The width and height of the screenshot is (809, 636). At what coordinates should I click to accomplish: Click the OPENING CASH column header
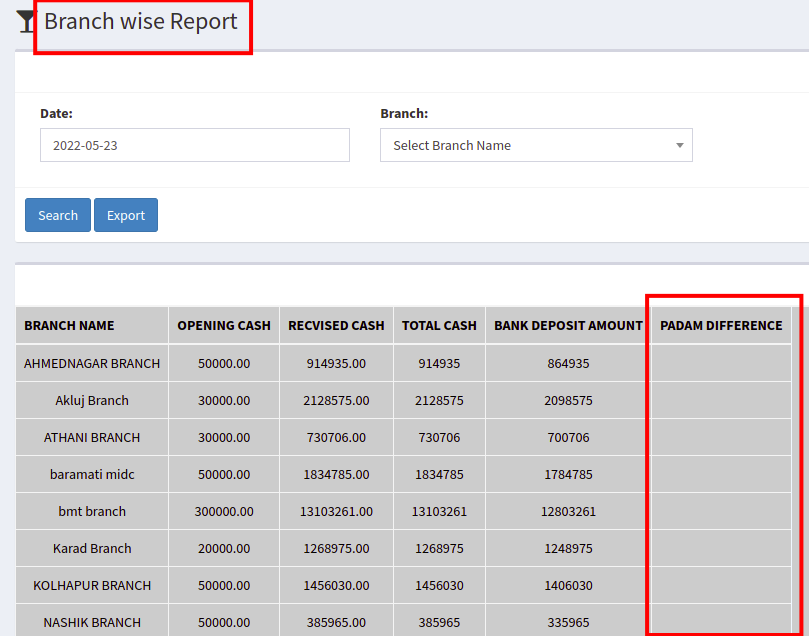[x=224, y=325]
